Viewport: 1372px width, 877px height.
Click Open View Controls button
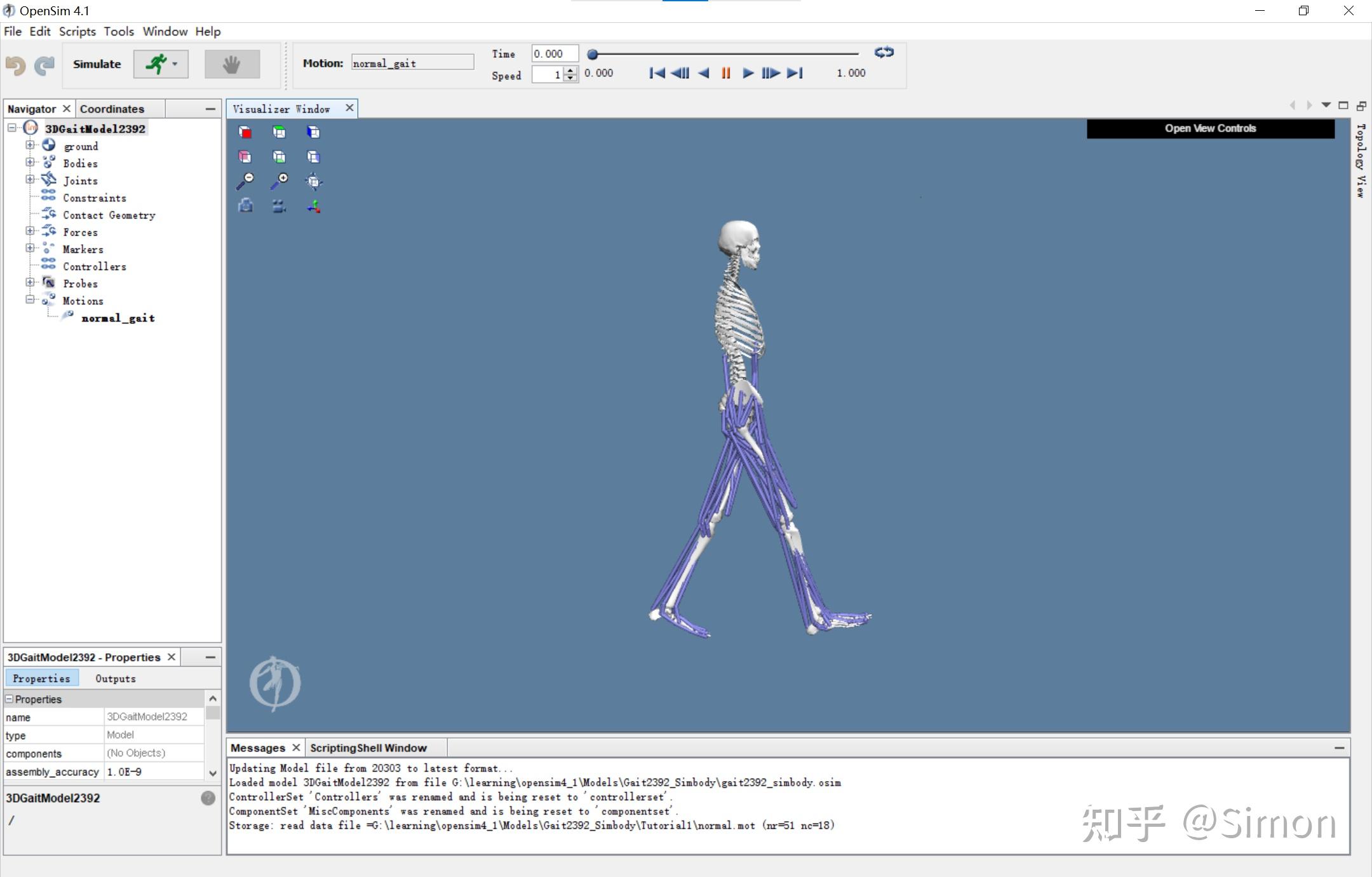point(1210,128)
